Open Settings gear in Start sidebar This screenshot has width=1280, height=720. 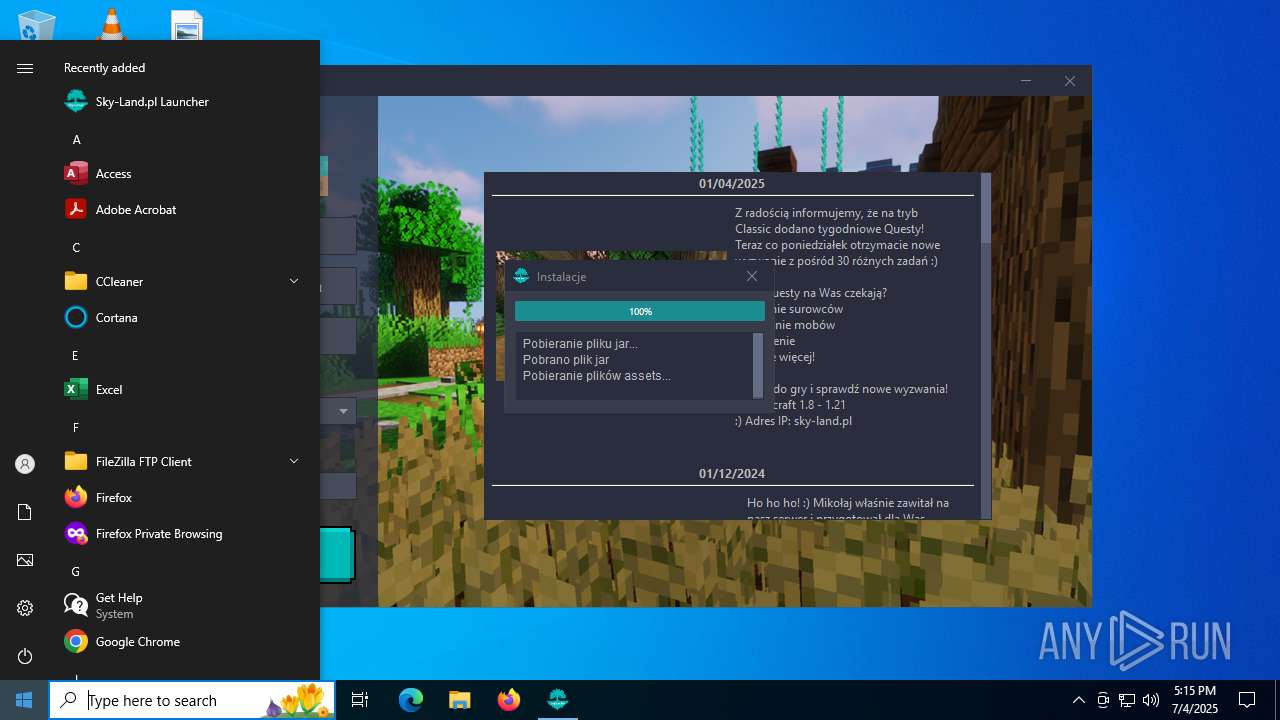point(25,608)
